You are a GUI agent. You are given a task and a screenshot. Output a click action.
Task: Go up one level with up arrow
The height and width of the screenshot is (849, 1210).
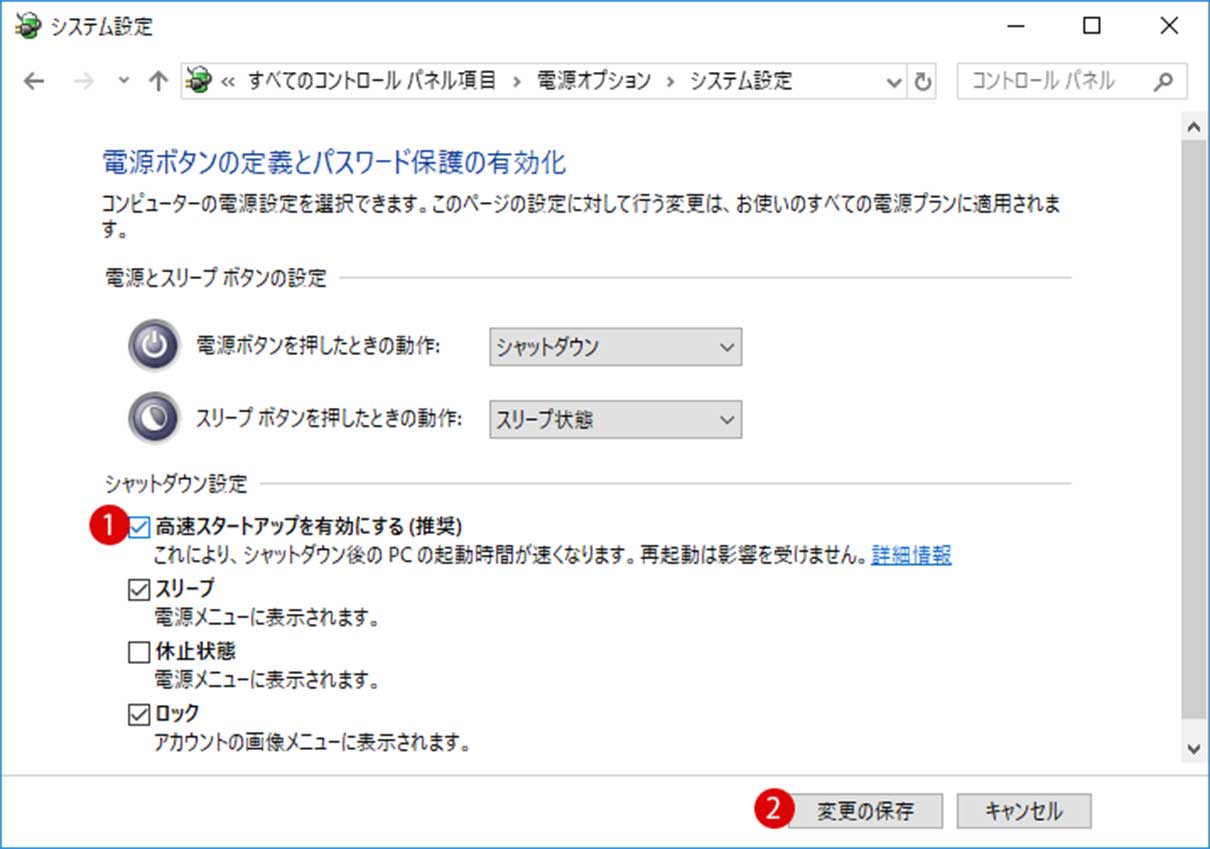(x=158, y=82)
